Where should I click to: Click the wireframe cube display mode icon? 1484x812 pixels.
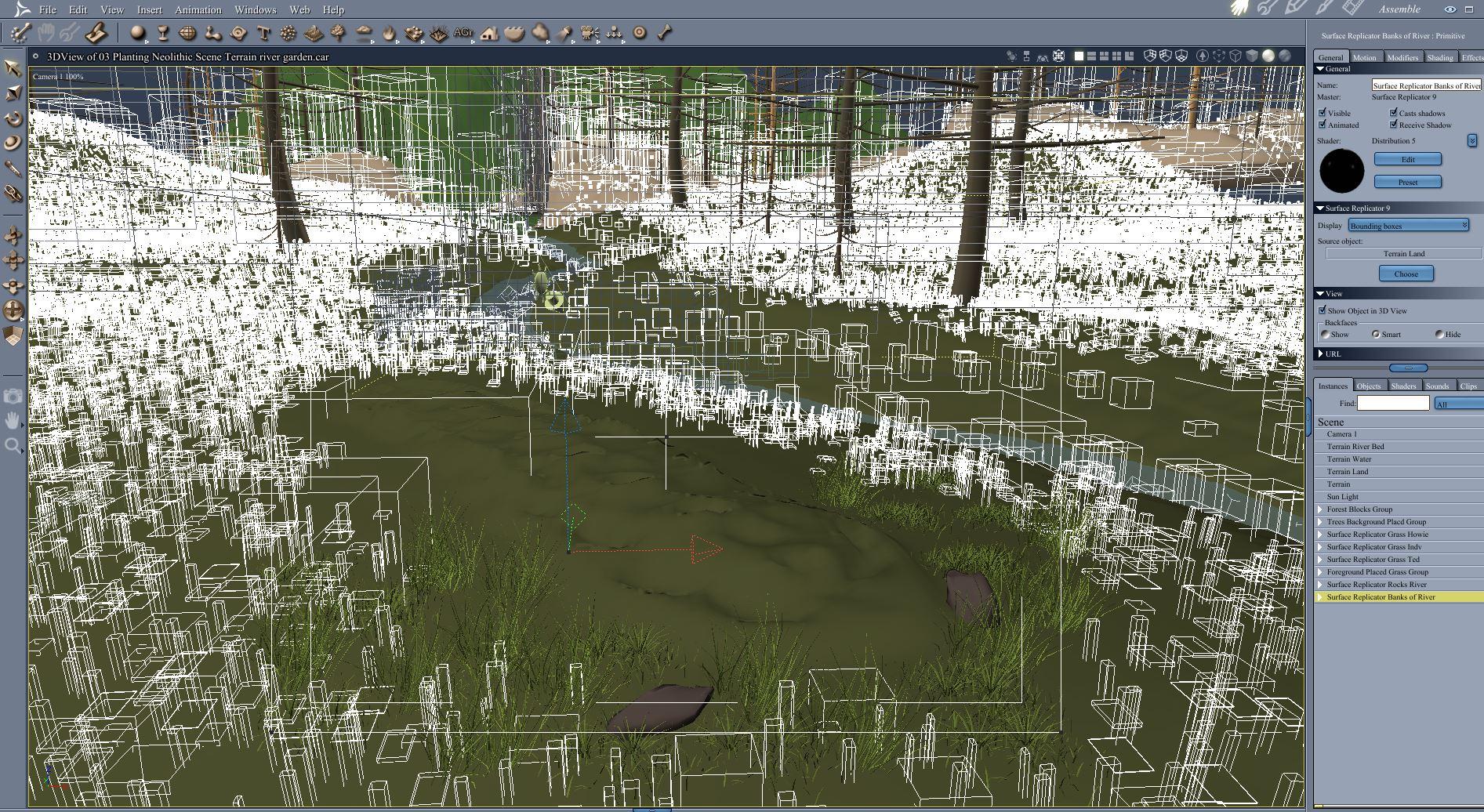click(1235, 56)
